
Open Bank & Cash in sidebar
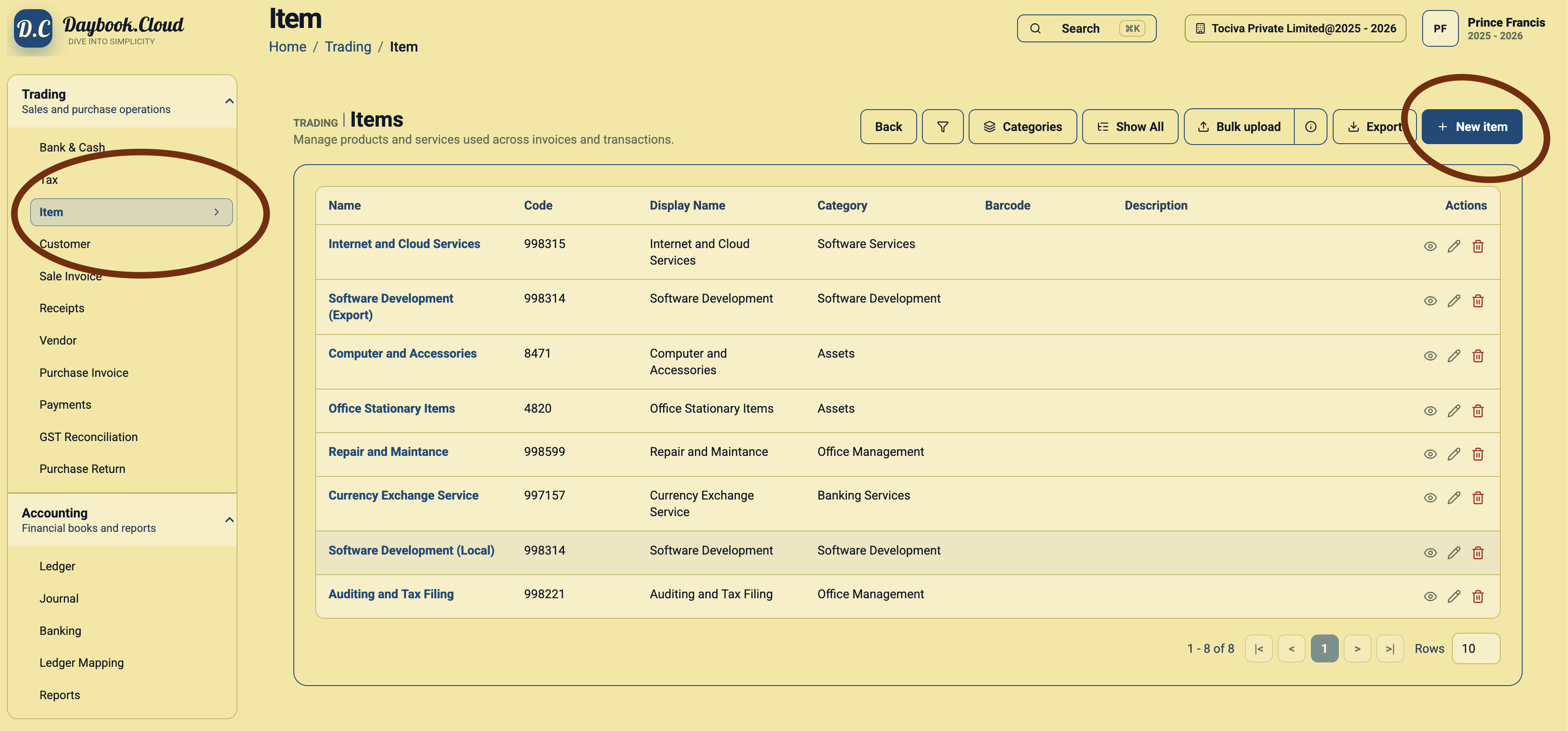(x=72, y=147)
